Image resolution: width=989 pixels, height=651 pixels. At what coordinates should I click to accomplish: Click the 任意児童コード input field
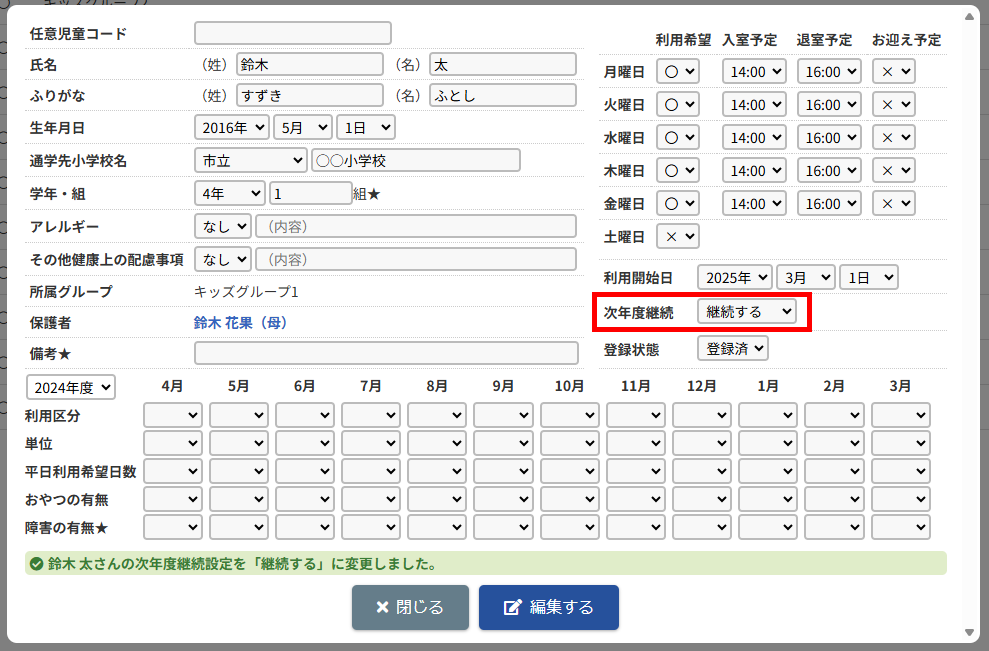(x=292, y=34)
